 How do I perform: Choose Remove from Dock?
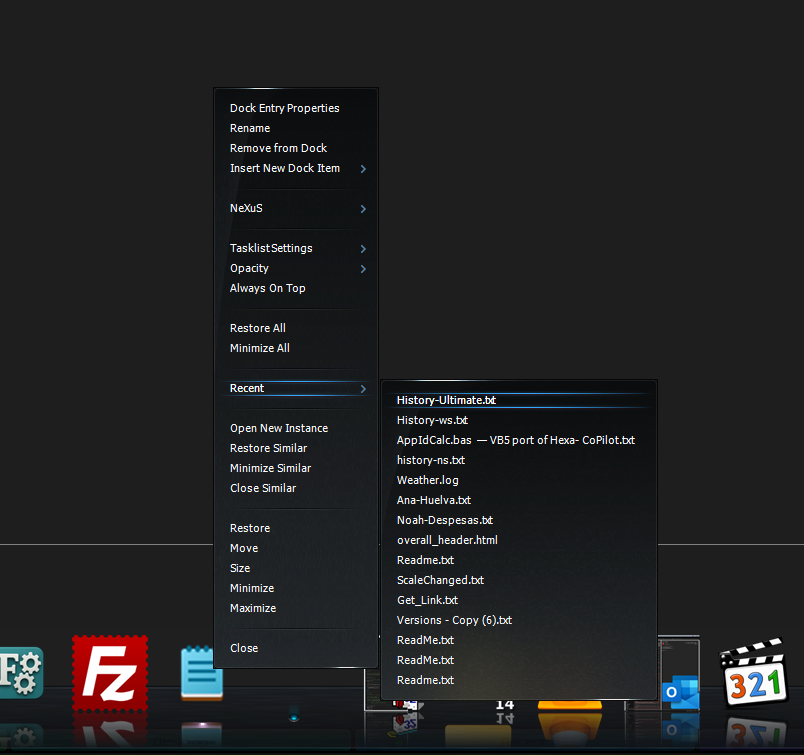tap(278, 148)
